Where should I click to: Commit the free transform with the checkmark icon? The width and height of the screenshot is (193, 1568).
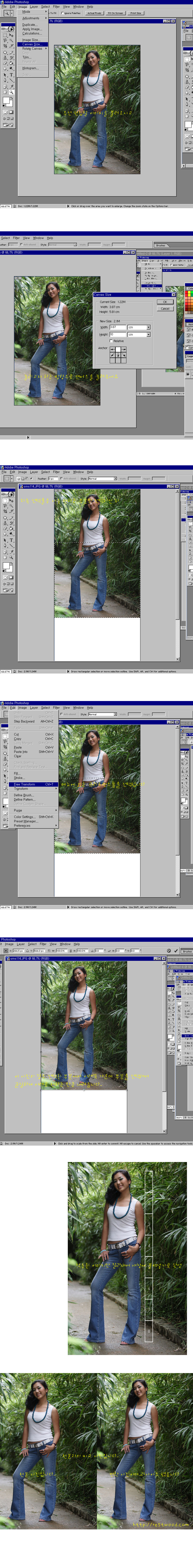[x=176, y=950]
